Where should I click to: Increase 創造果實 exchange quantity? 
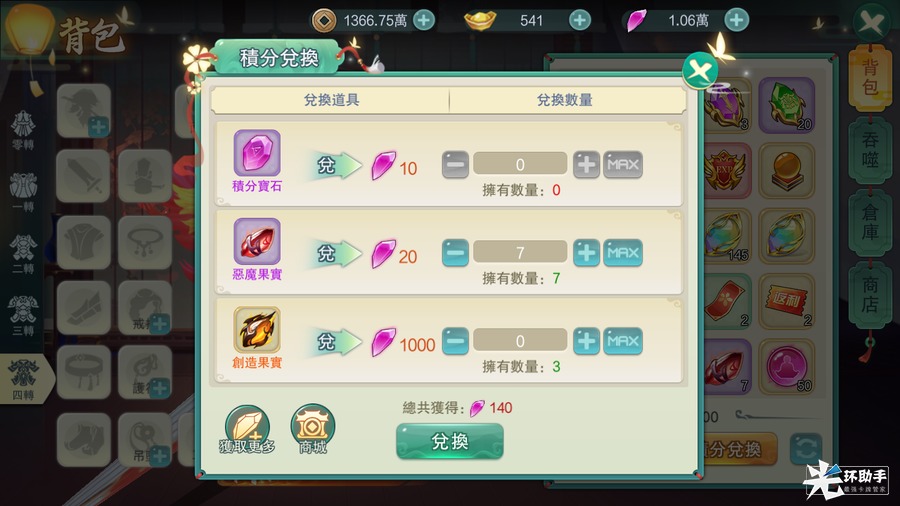[586, 341]
